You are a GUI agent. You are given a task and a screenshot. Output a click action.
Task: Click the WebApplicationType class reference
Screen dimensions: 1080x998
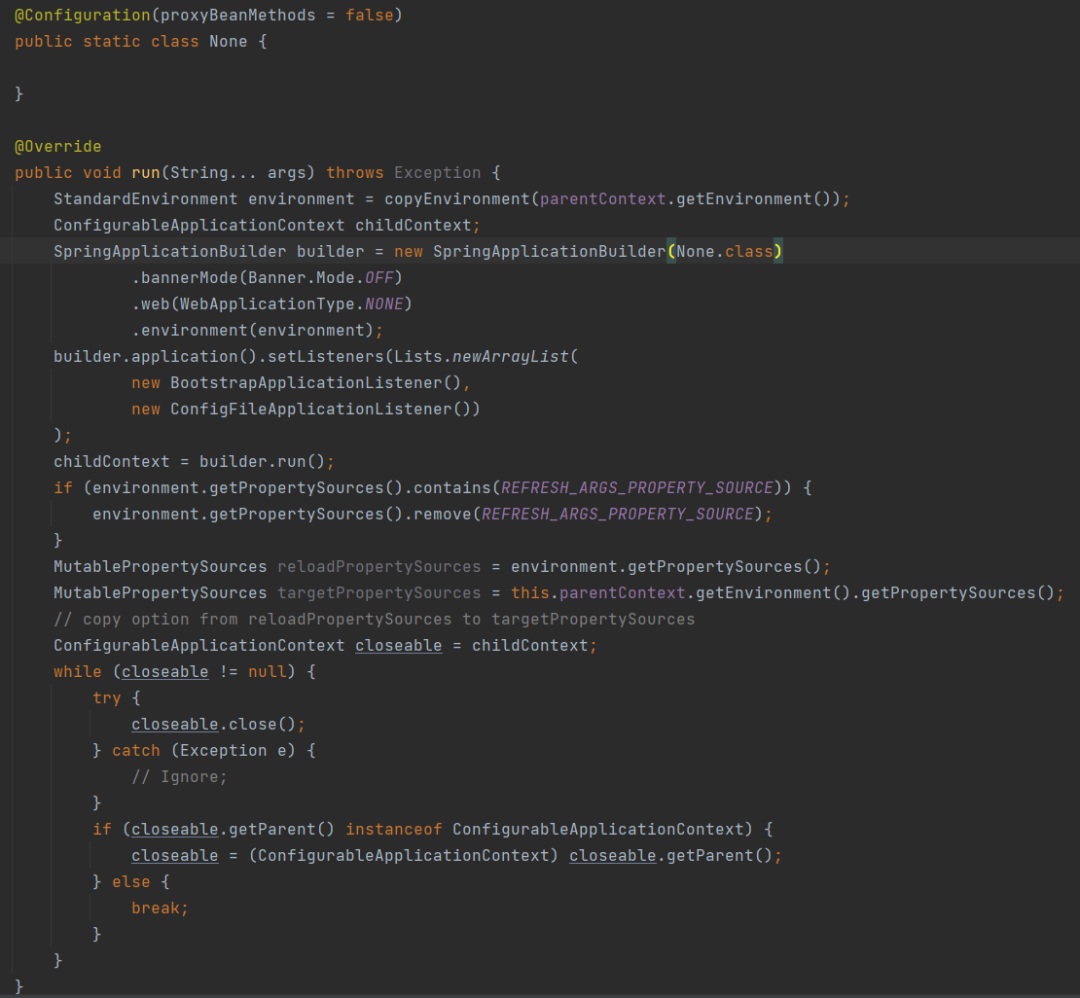[267, 304]
